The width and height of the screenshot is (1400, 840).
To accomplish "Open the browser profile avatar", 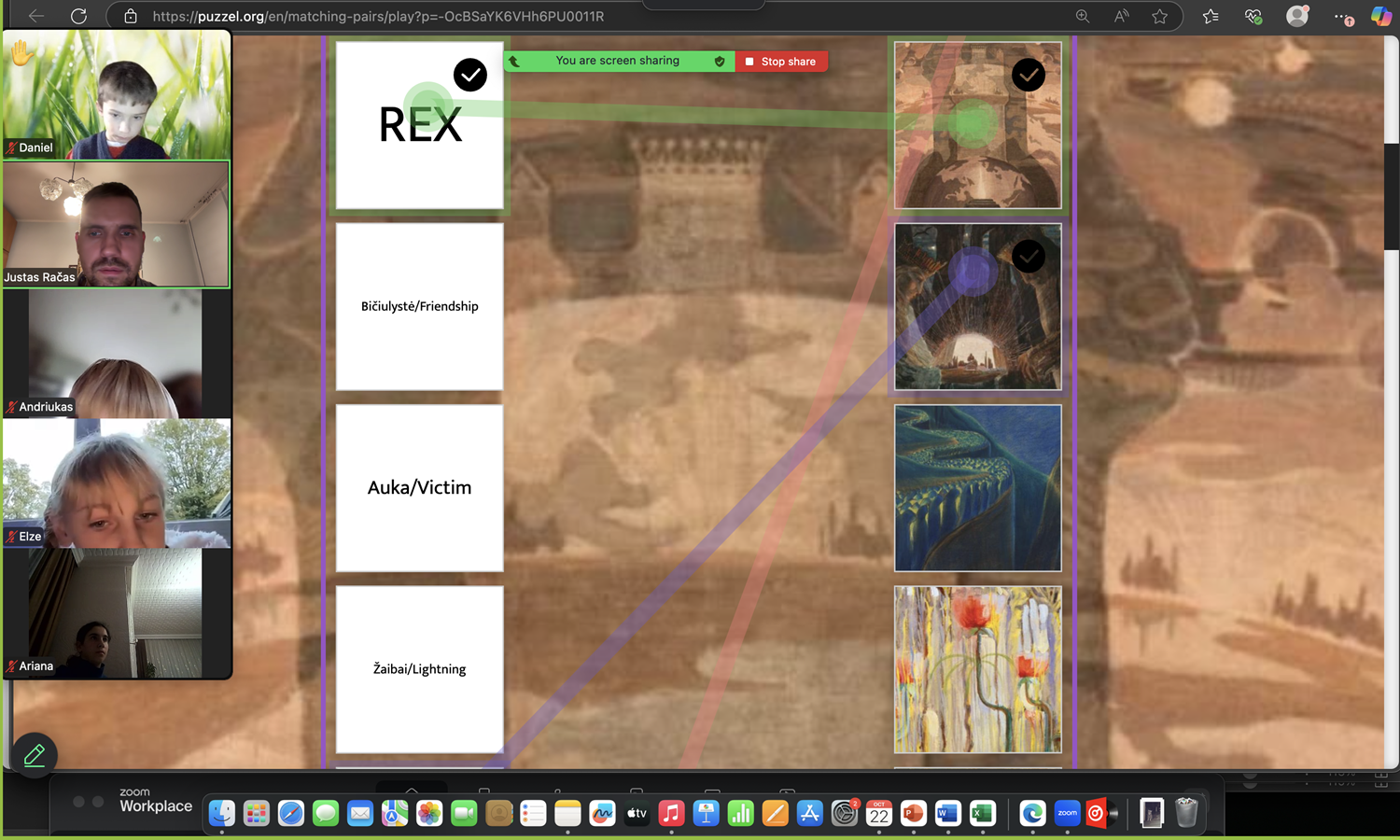I will click(1296, 16).
